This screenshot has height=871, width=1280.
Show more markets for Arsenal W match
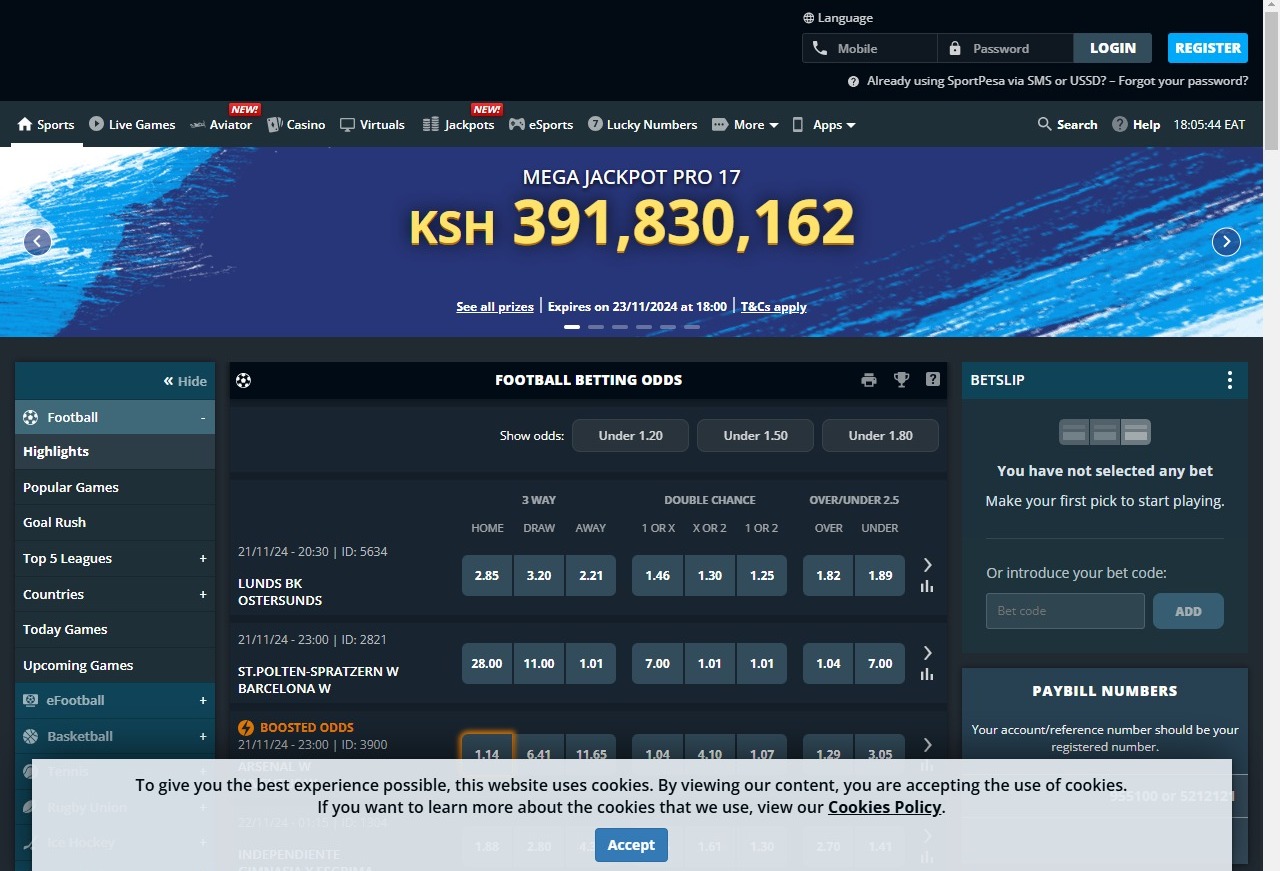click(927, 745)
